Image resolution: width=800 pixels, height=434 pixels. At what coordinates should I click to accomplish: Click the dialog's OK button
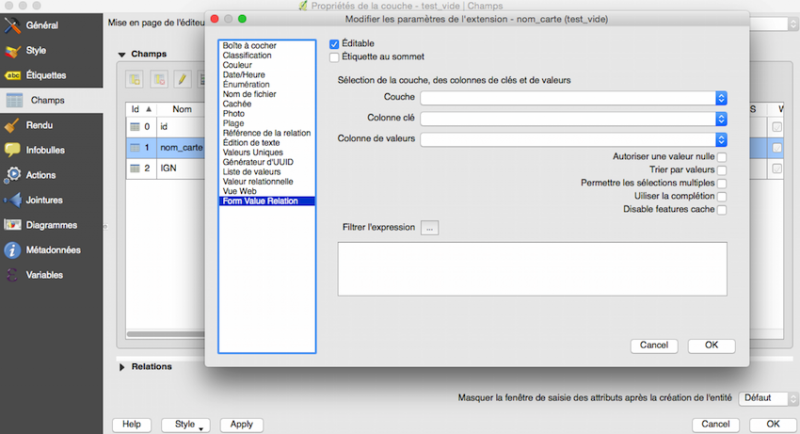pyautogui.click(x=711, y=345)
